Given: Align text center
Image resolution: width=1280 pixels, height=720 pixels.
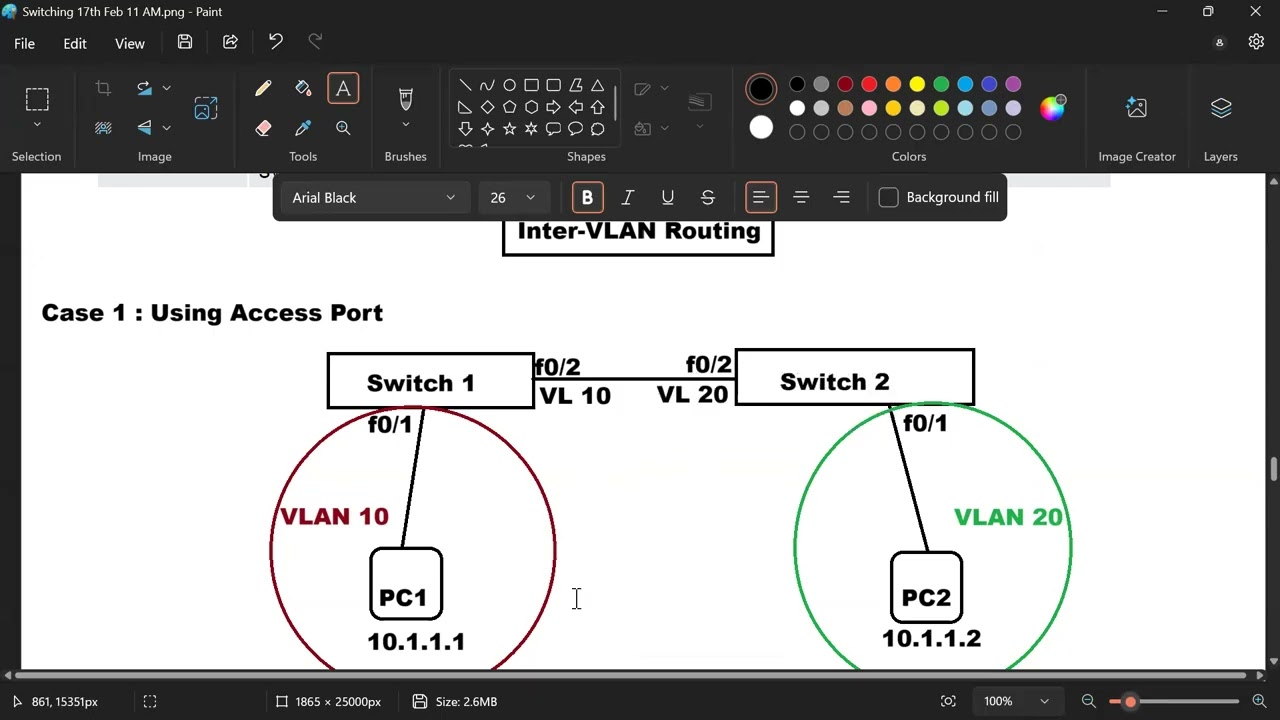Looking at the screenshot, I should point(801,198).
